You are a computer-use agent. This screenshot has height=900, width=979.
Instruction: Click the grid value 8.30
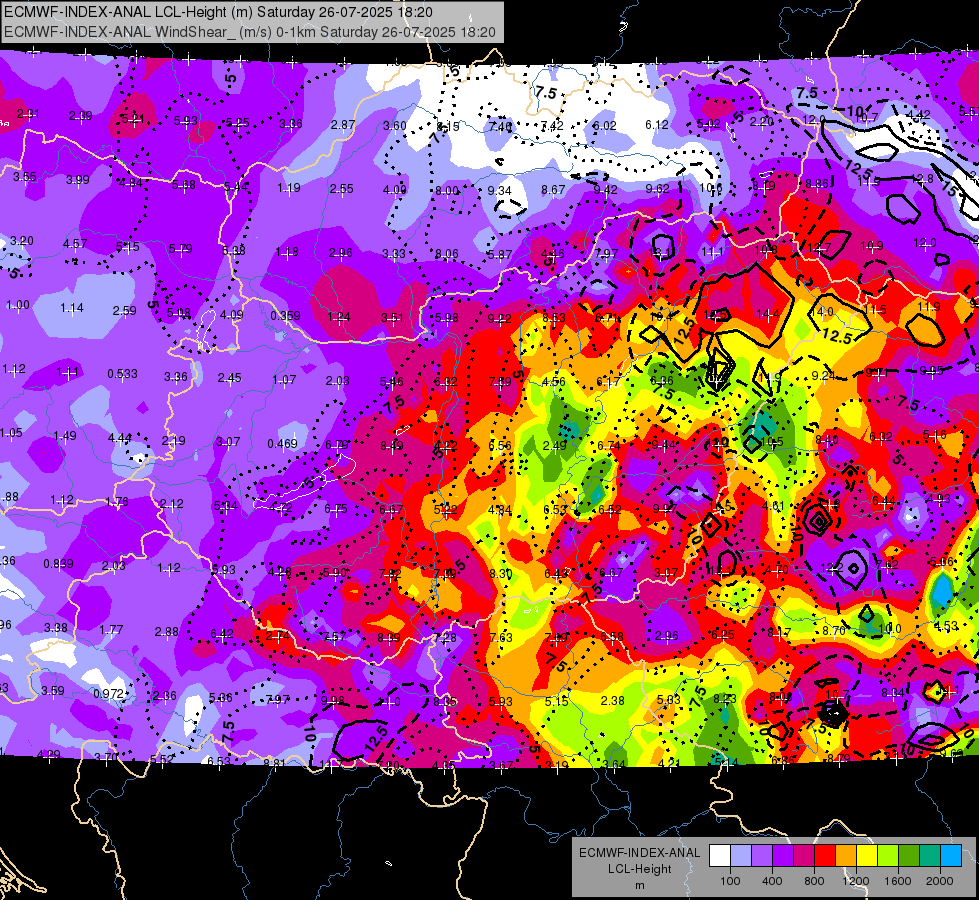[x=501, y=573]
